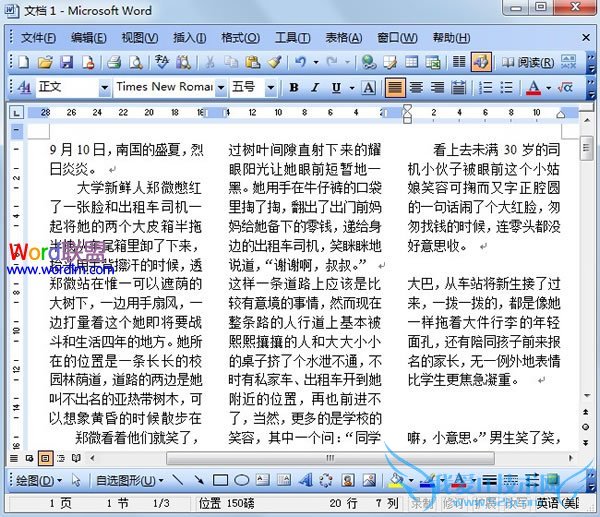Click the Open folder icon
Screen dimensions: 600x517
click(45, 62)
